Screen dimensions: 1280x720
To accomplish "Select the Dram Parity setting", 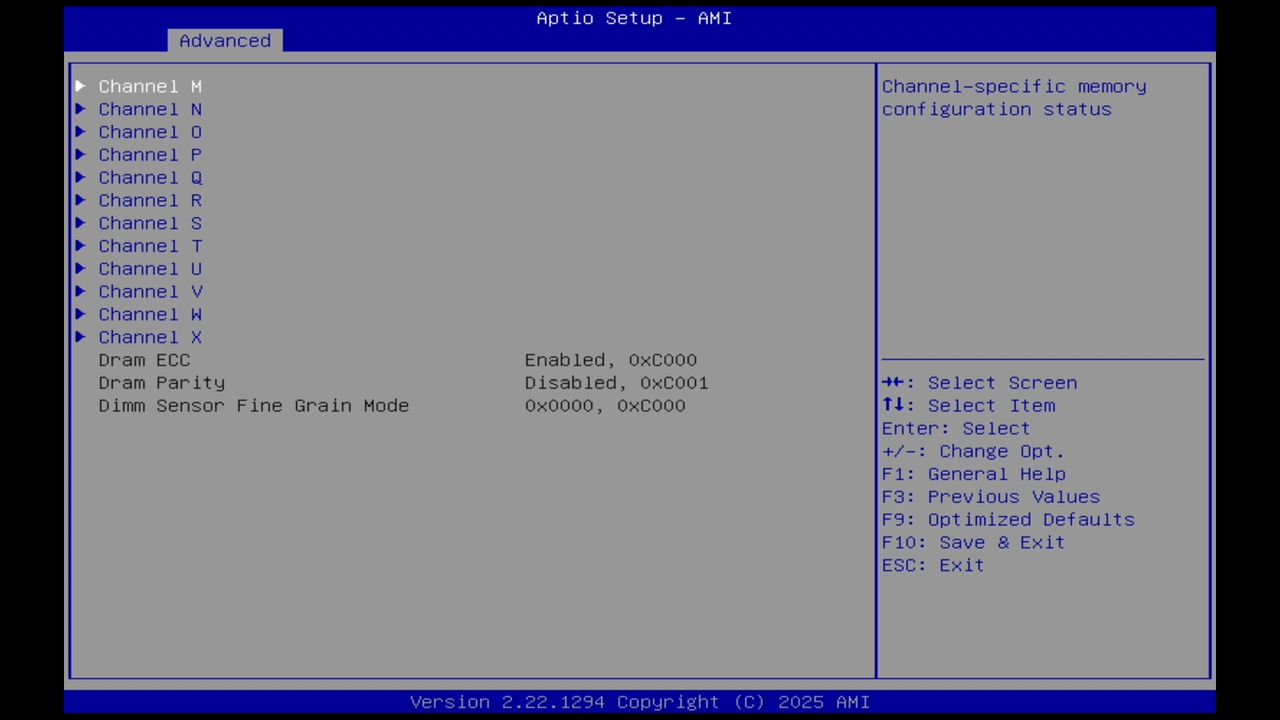I will [161, 383].
